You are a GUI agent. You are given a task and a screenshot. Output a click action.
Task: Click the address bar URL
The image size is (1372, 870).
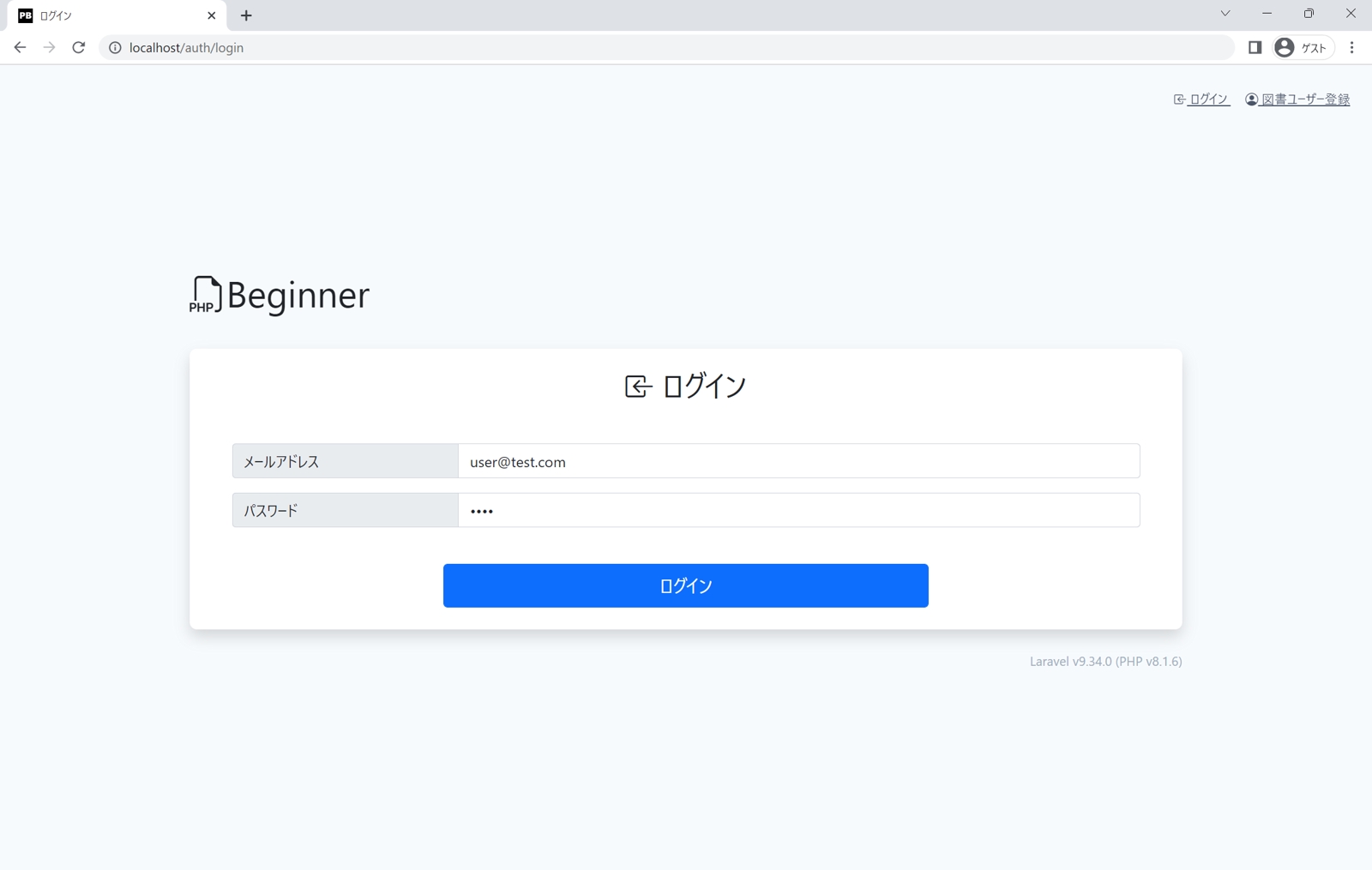coord(186,48)
